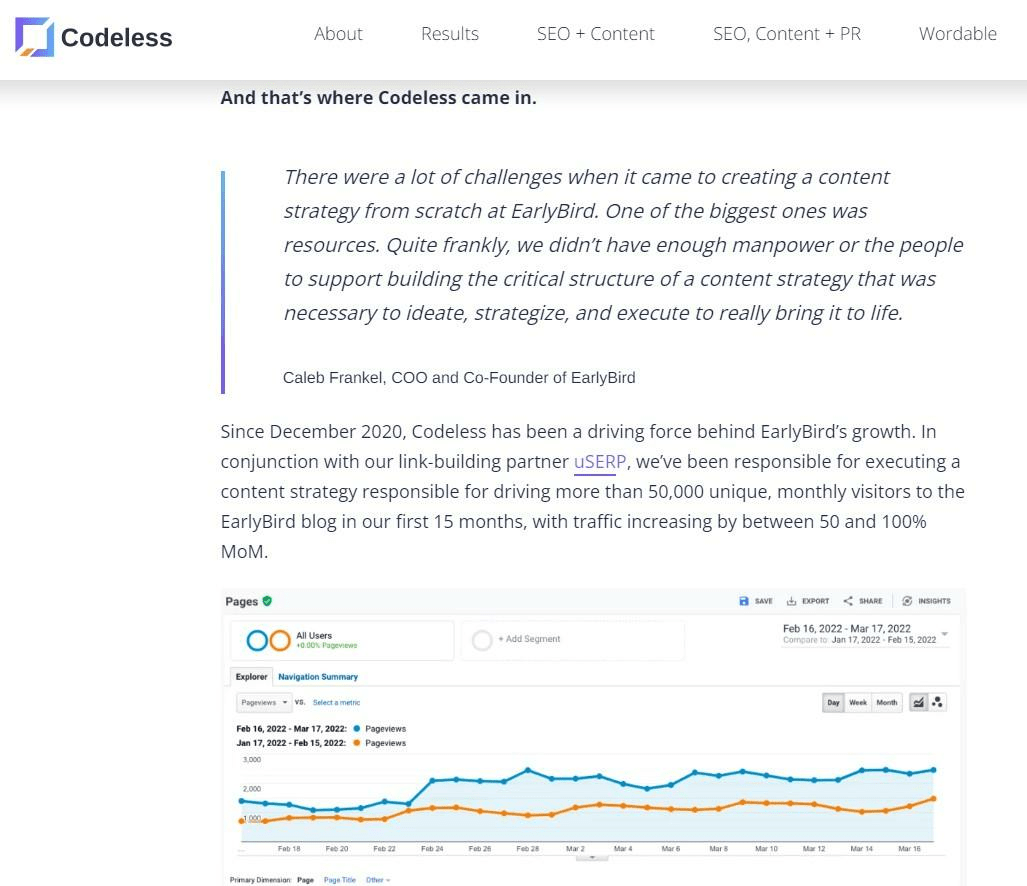
Task: Open the SEO + Content menu item
Action: pyautogui.click(x=595, y=34)
